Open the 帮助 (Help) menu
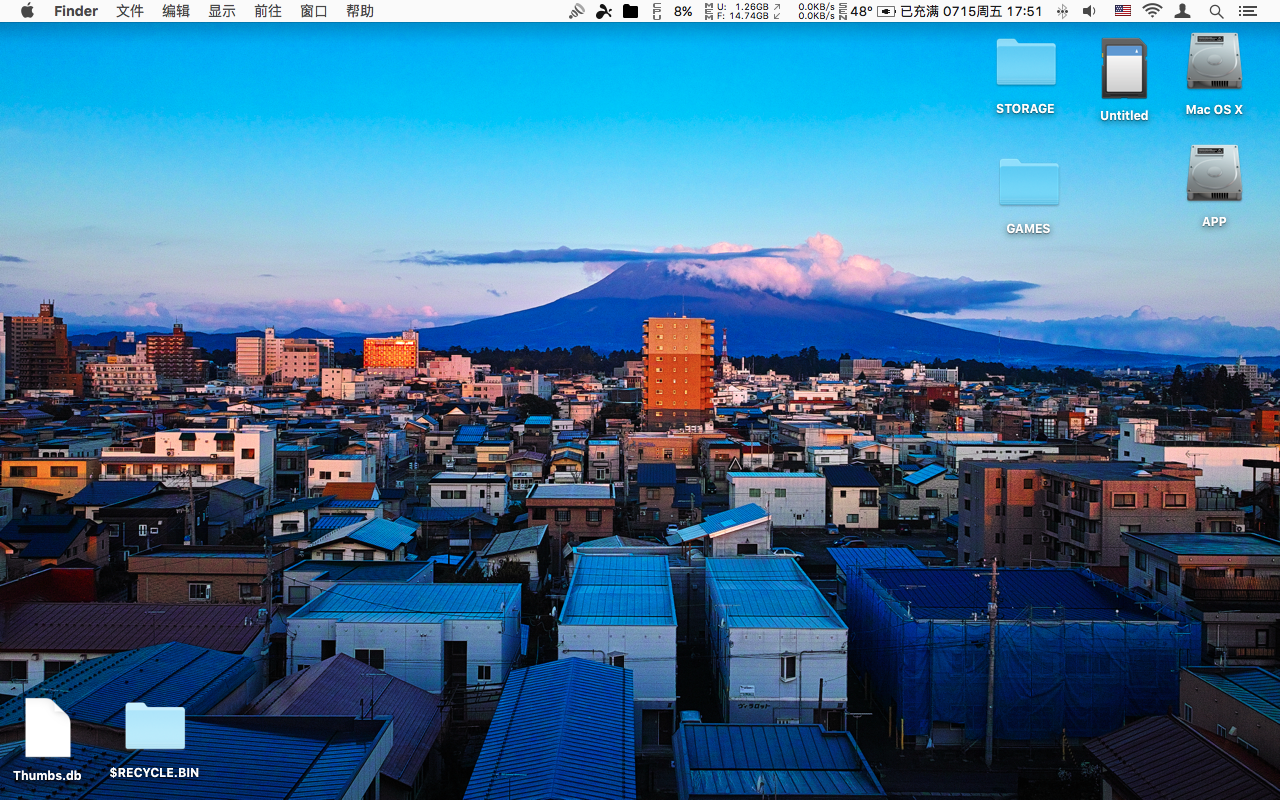The height and width of the screenshot is (800, 1280). 360,11
